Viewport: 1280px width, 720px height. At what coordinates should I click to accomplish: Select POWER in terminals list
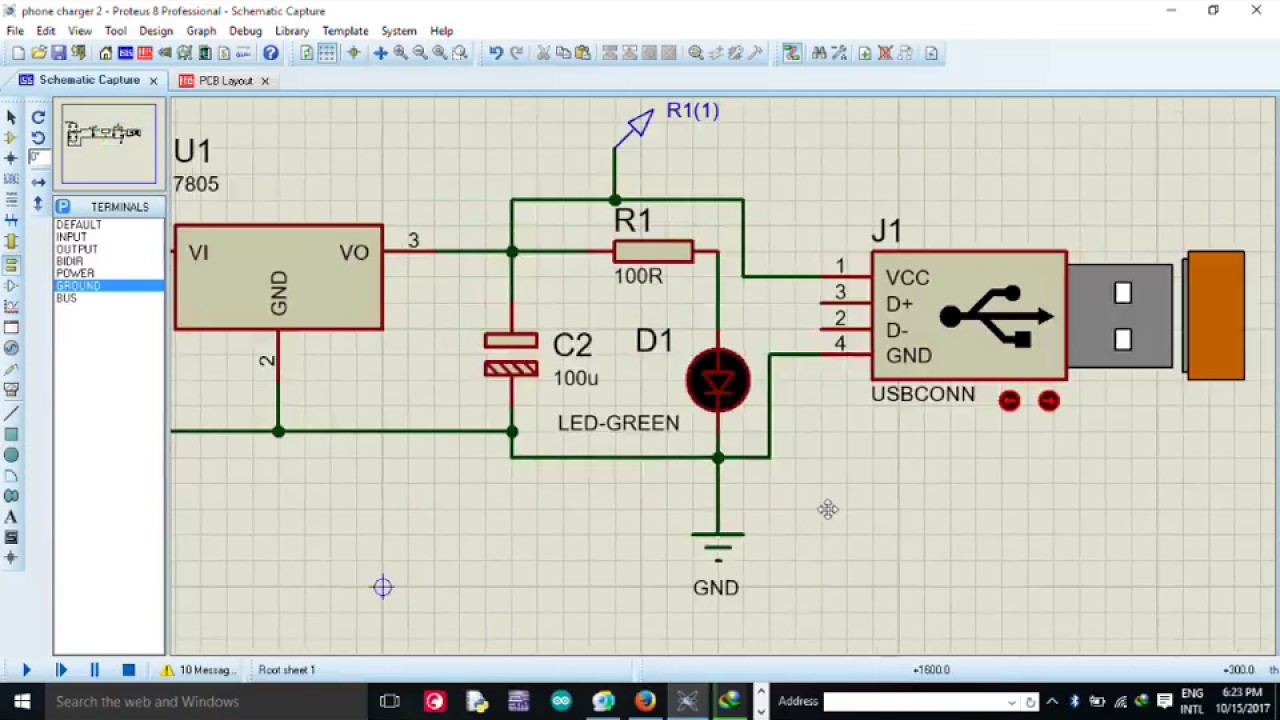click(x=75, y=273)
